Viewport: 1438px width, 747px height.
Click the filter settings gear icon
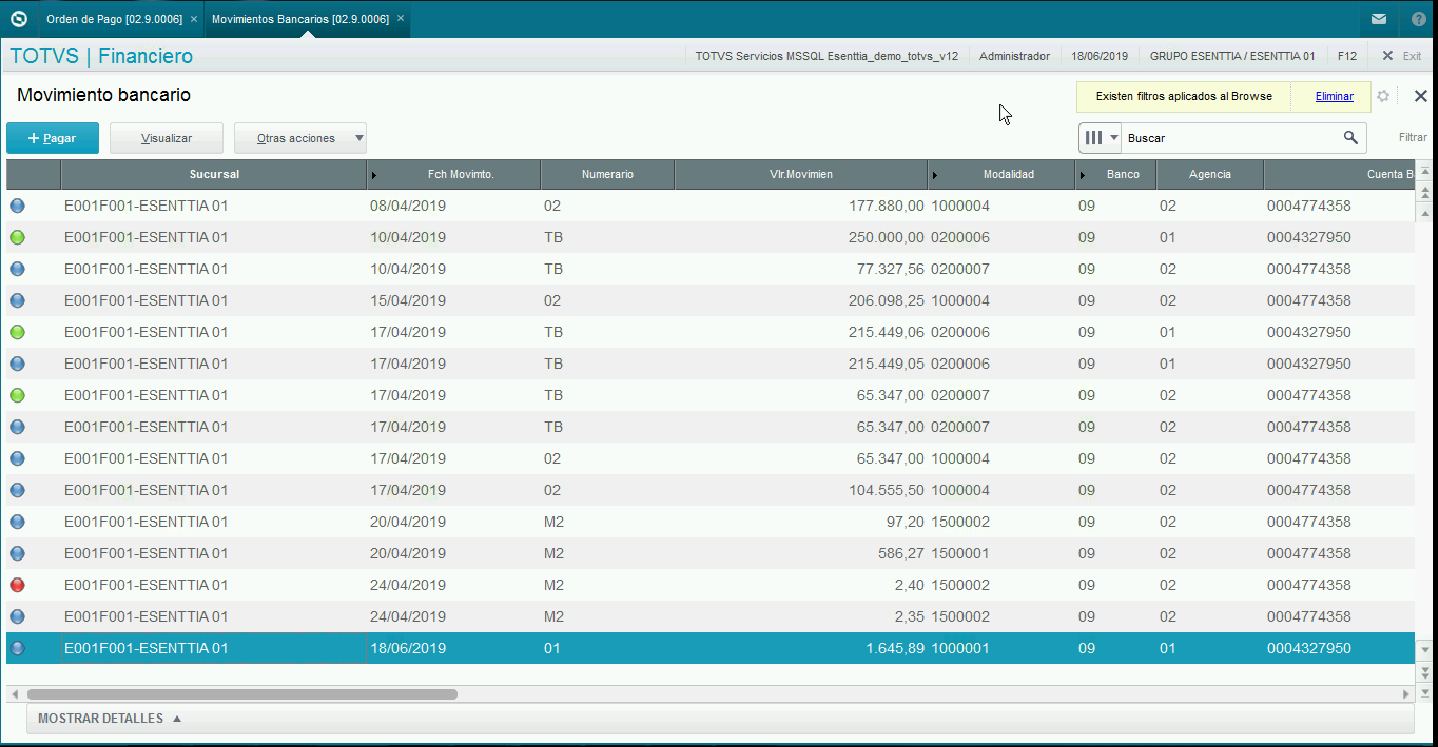[x=1383, y=96]
